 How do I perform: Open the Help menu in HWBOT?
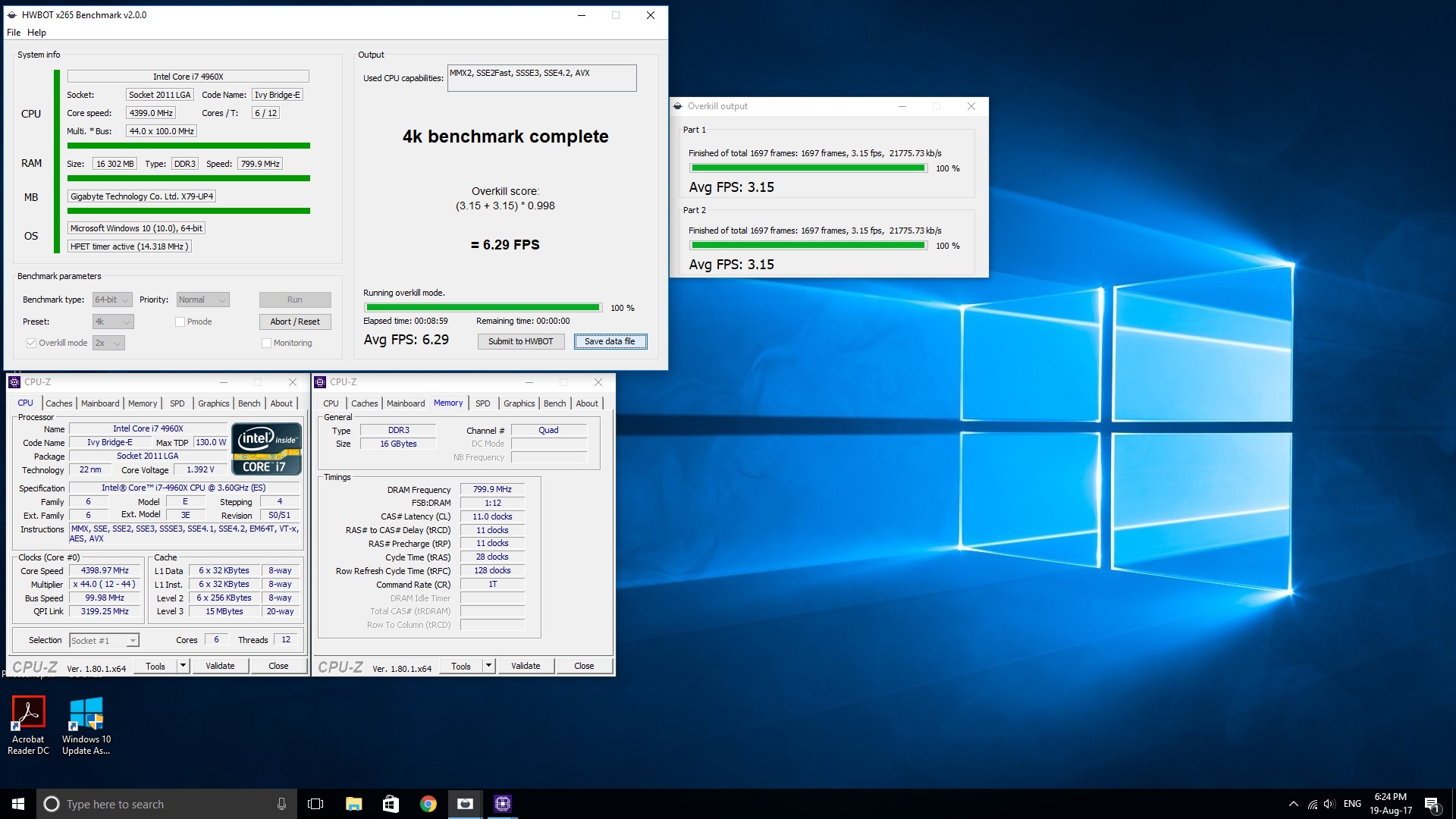point(36,33)
